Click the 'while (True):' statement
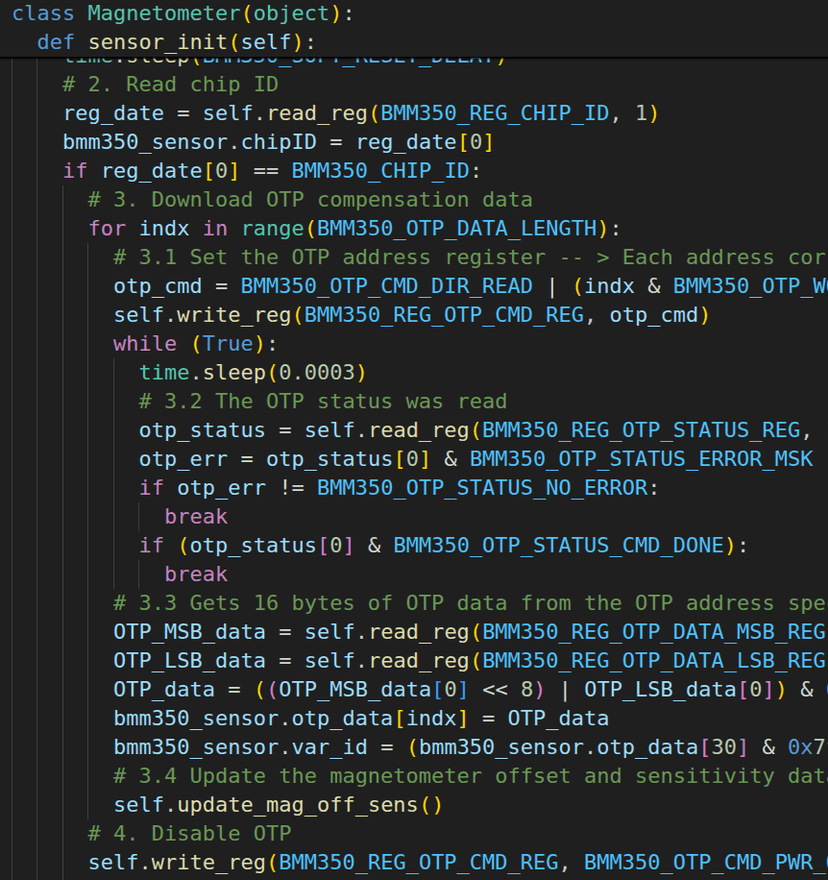The height and width of the screenshot is (880, 828). [x=194, y=344]
